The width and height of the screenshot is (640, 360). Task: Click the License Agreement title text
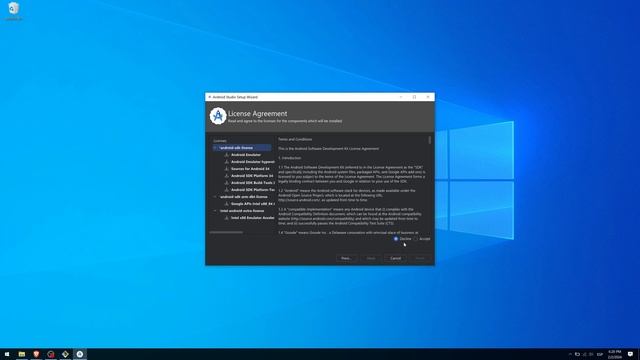coord(258,114)
